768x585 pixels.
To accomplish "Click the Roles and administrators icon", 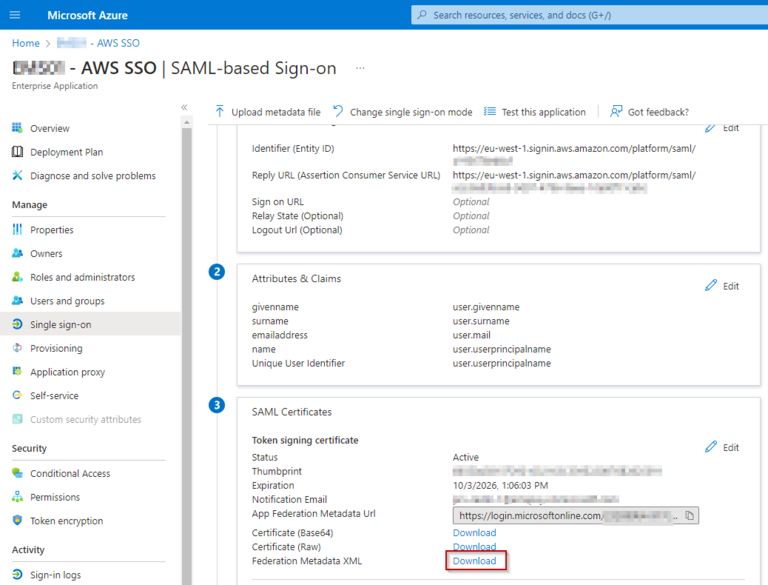I will pyautogui.click(x=17, y=276).
